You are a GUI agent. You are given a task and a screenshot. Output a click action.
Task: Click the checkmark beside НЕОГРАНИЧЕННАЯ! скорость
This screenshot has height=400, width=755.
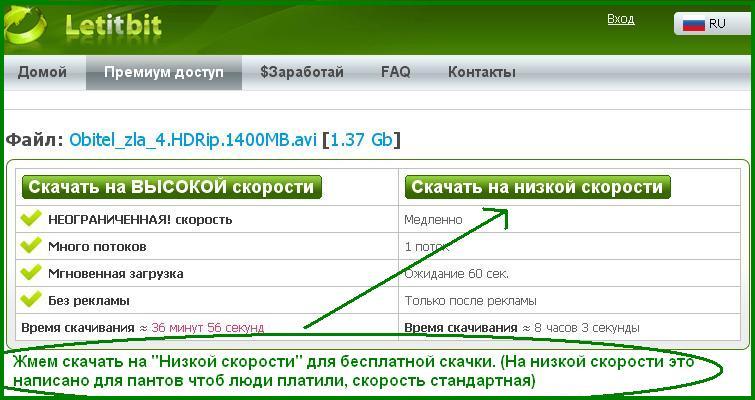click(x=31, y=219)
